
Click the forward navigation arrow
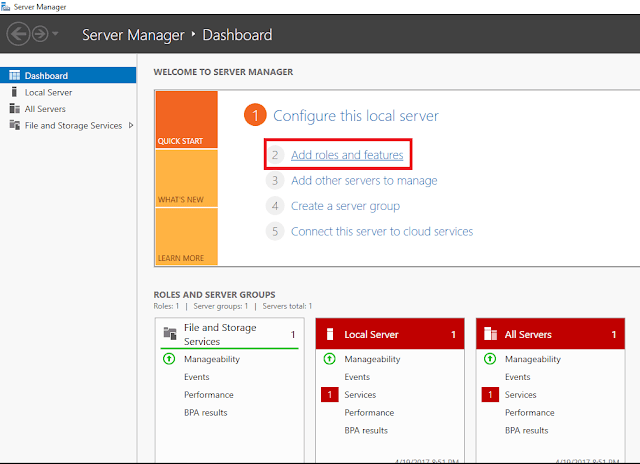[40, 34]
